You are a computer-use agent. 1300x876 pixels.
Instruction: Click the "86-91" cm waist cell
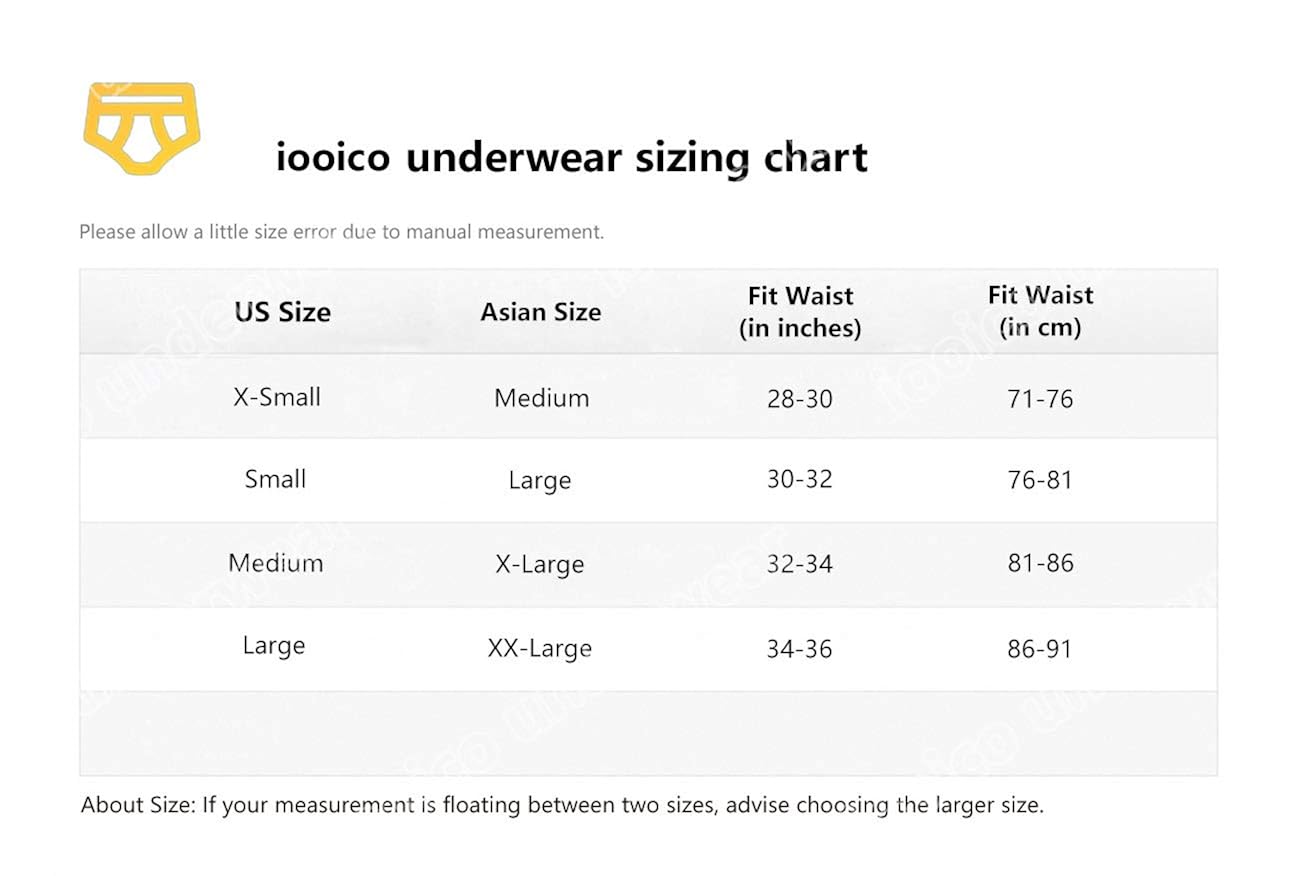pyautogui.click(x=1040, y=649)
